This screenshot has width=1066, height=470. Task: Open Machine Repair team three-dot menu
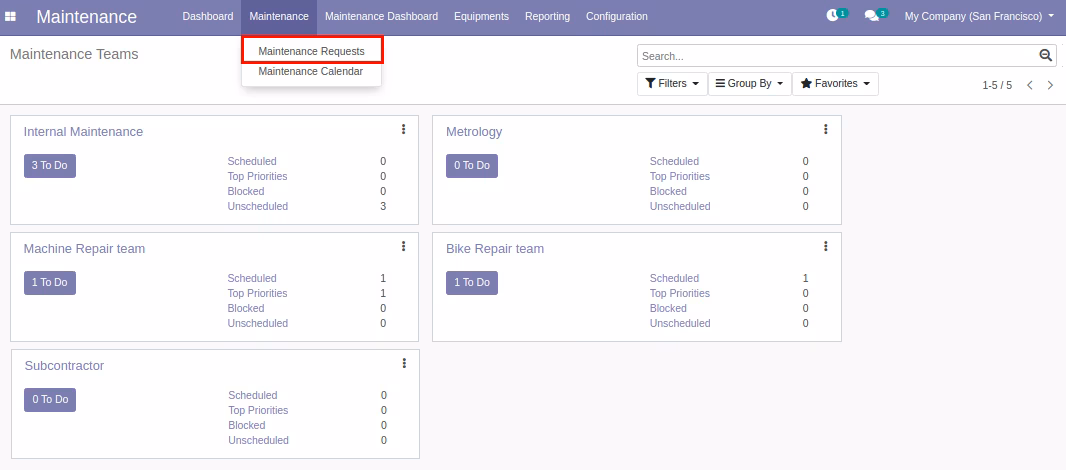coord(403,246)
